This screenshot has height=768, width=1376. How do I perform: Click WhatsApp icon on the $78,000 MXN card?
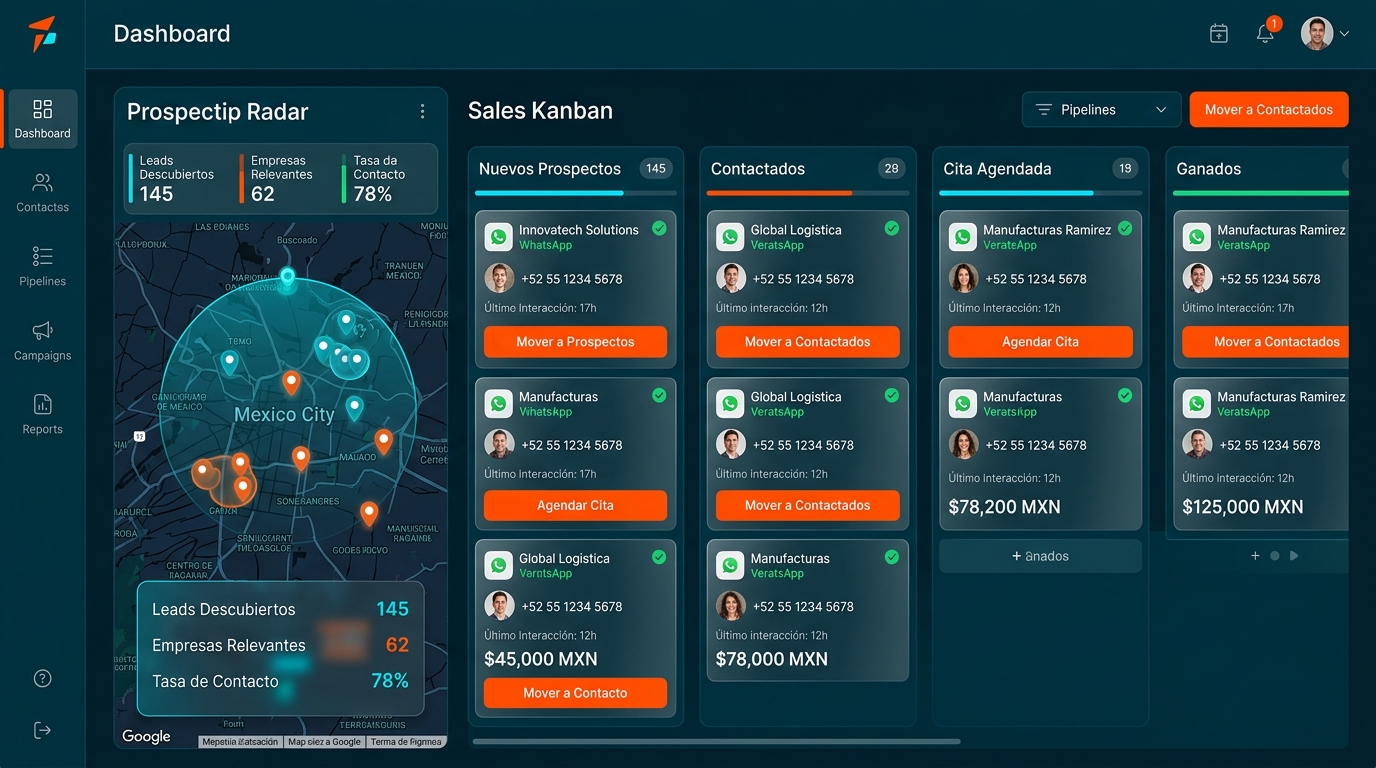730,565
